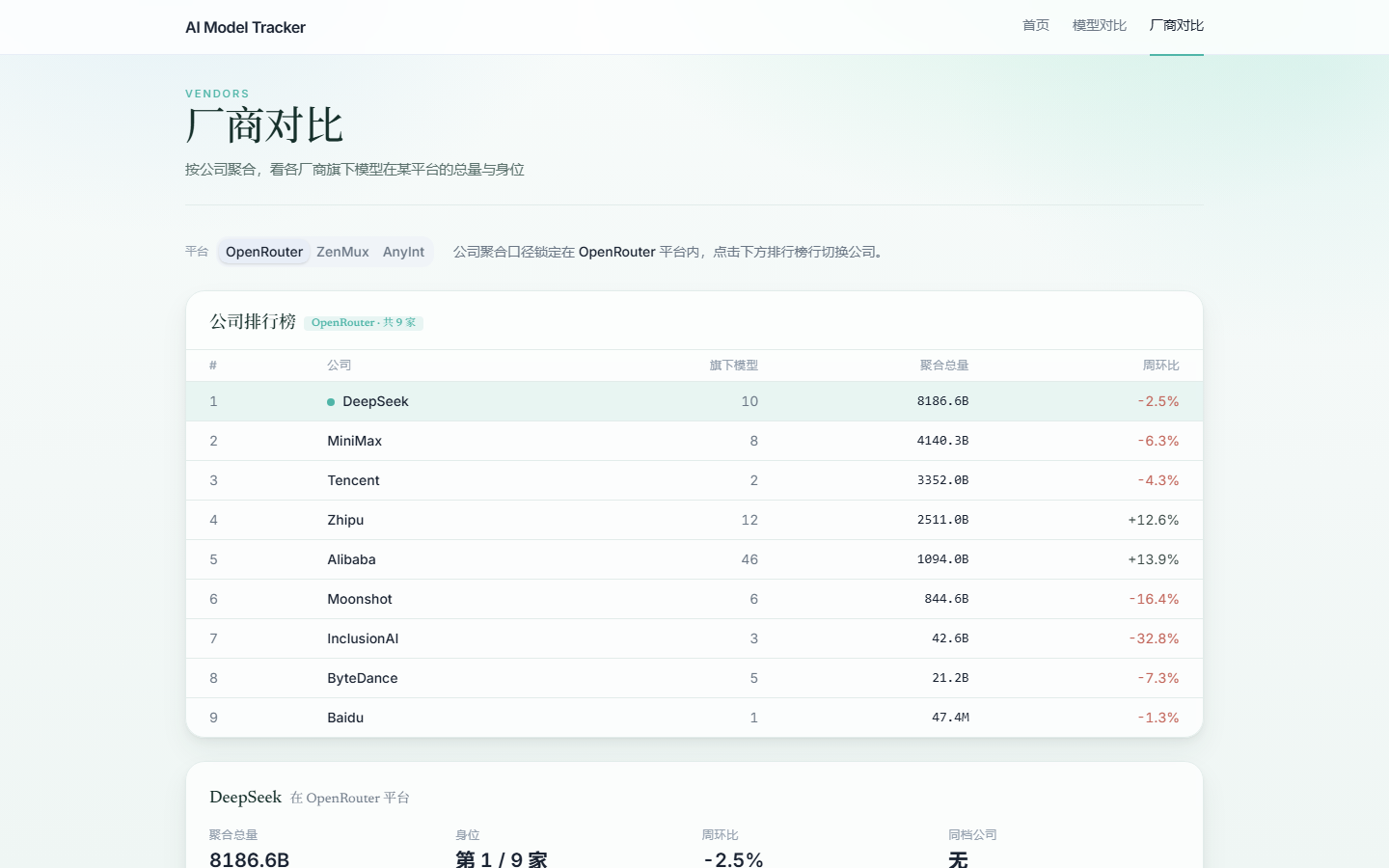This screenshot has height=868, width=1389.
Task: Click the 公司排行榜 card title
Action: 253,321
